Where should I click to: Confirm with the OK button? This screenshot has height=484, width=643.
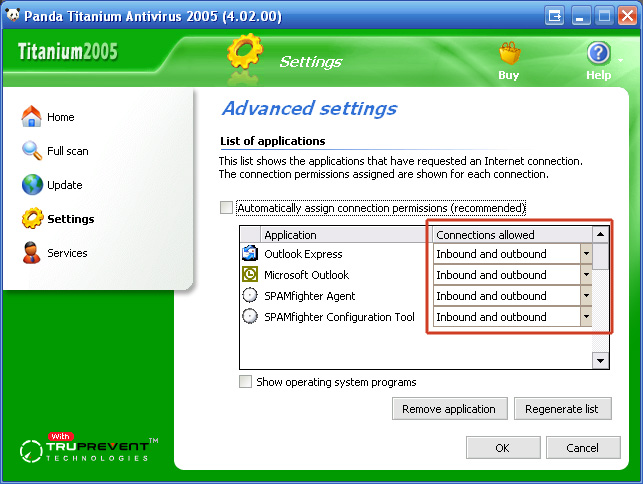(503, 447)
